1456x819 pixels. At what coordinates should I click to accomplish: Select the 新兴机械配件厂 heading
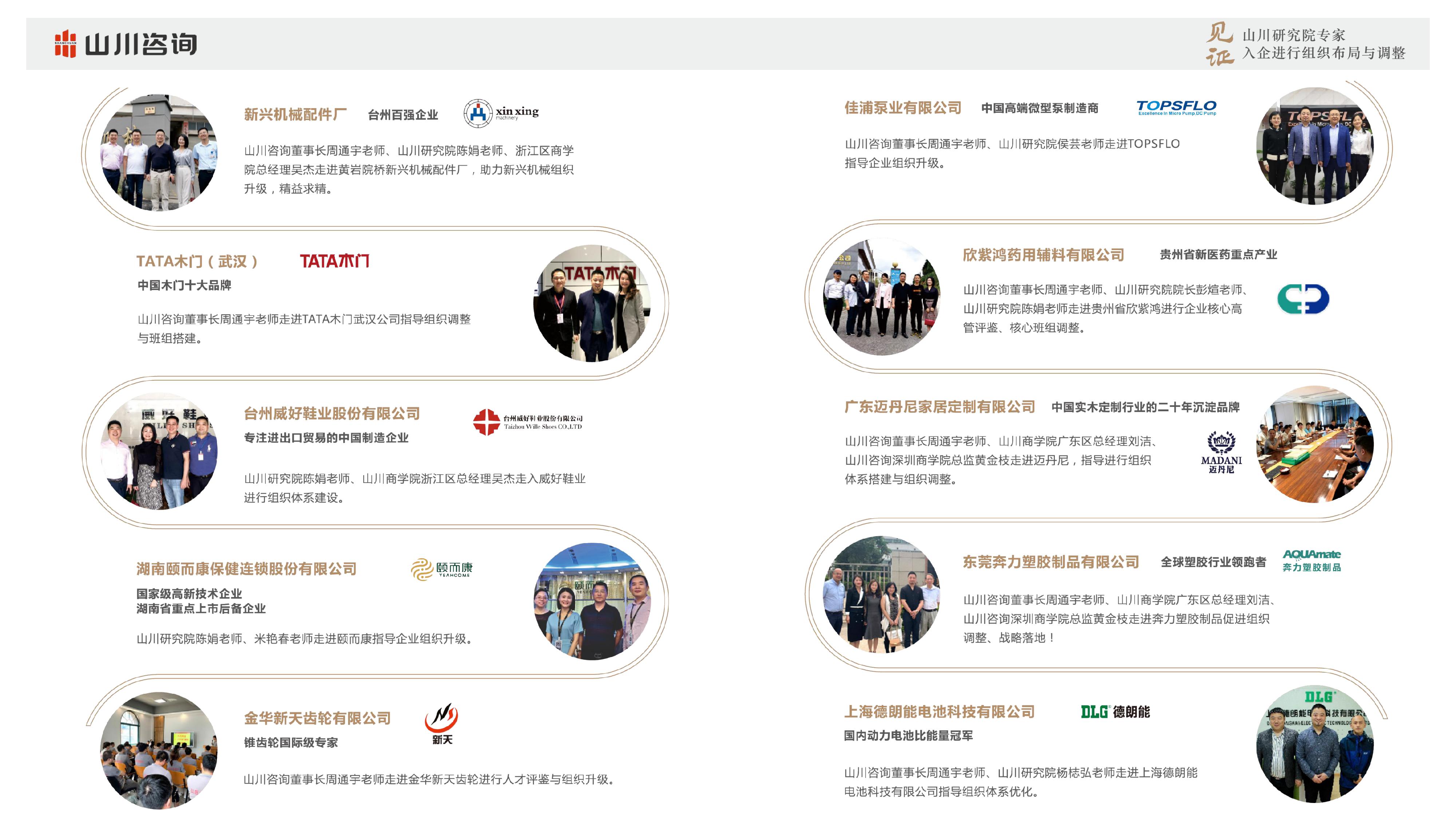(295, 114)
